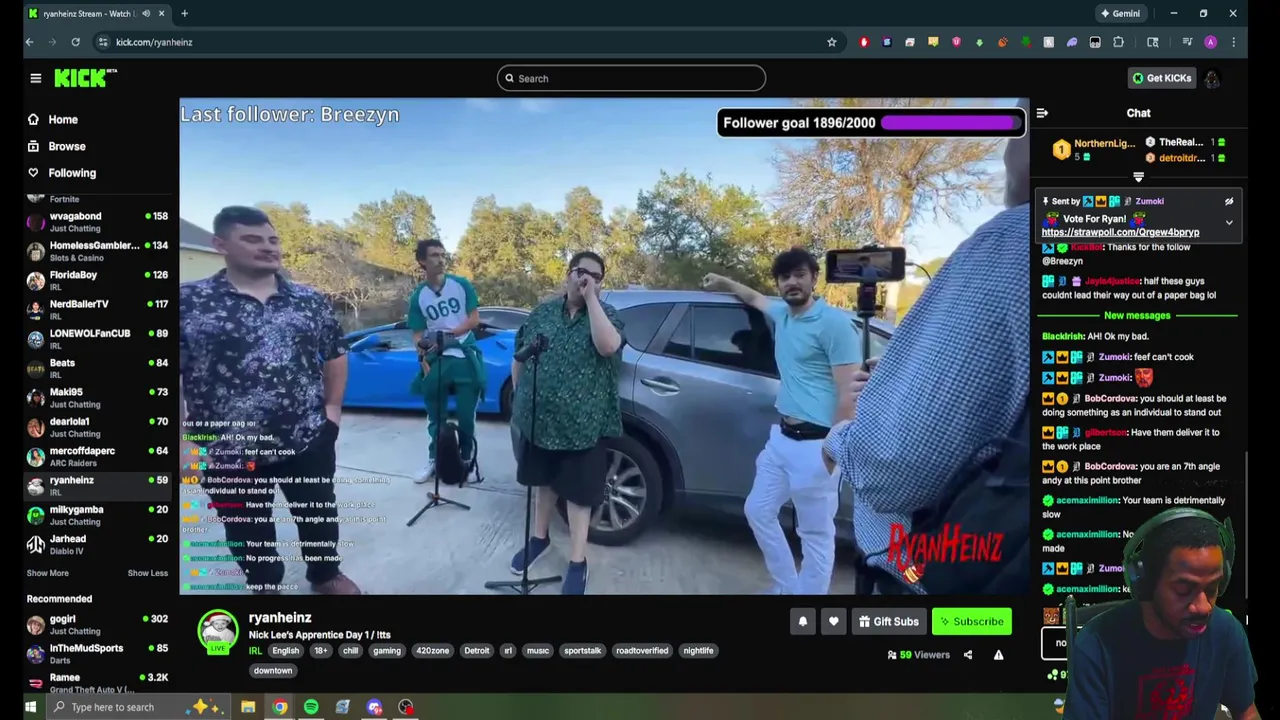Go back in the browser
Screen dimensions: 1280x720
(30, 42)
